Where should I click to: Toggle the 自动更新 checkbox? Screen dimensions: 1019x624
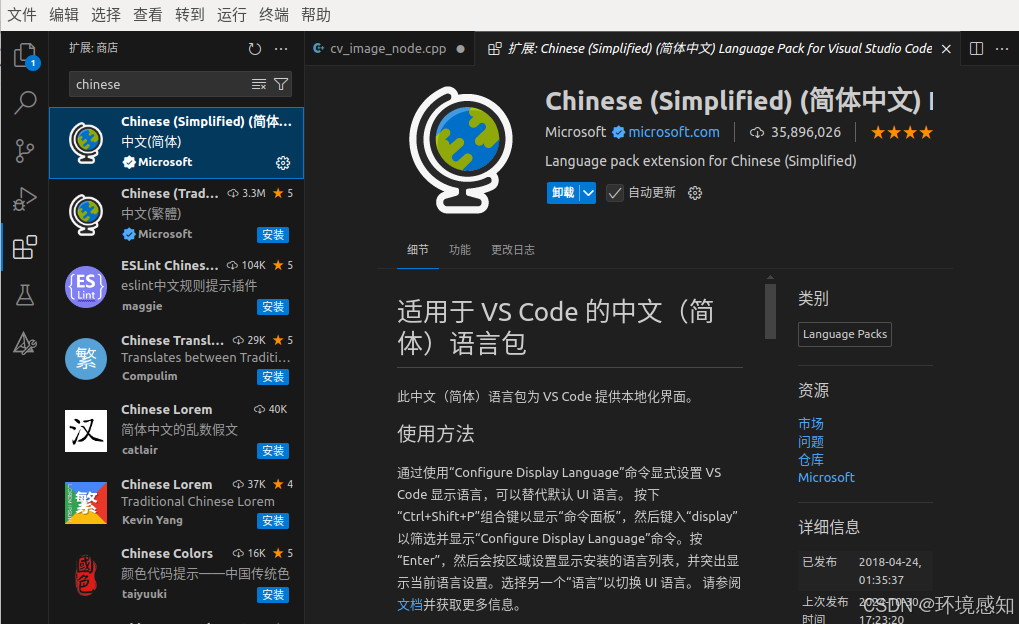(x=614, y=193)
